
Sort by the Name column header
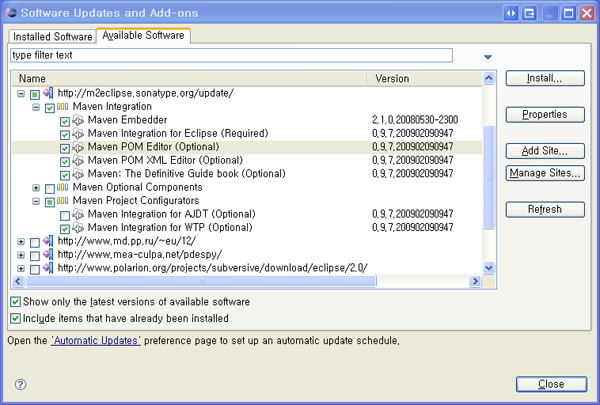[x=189, y=78]
